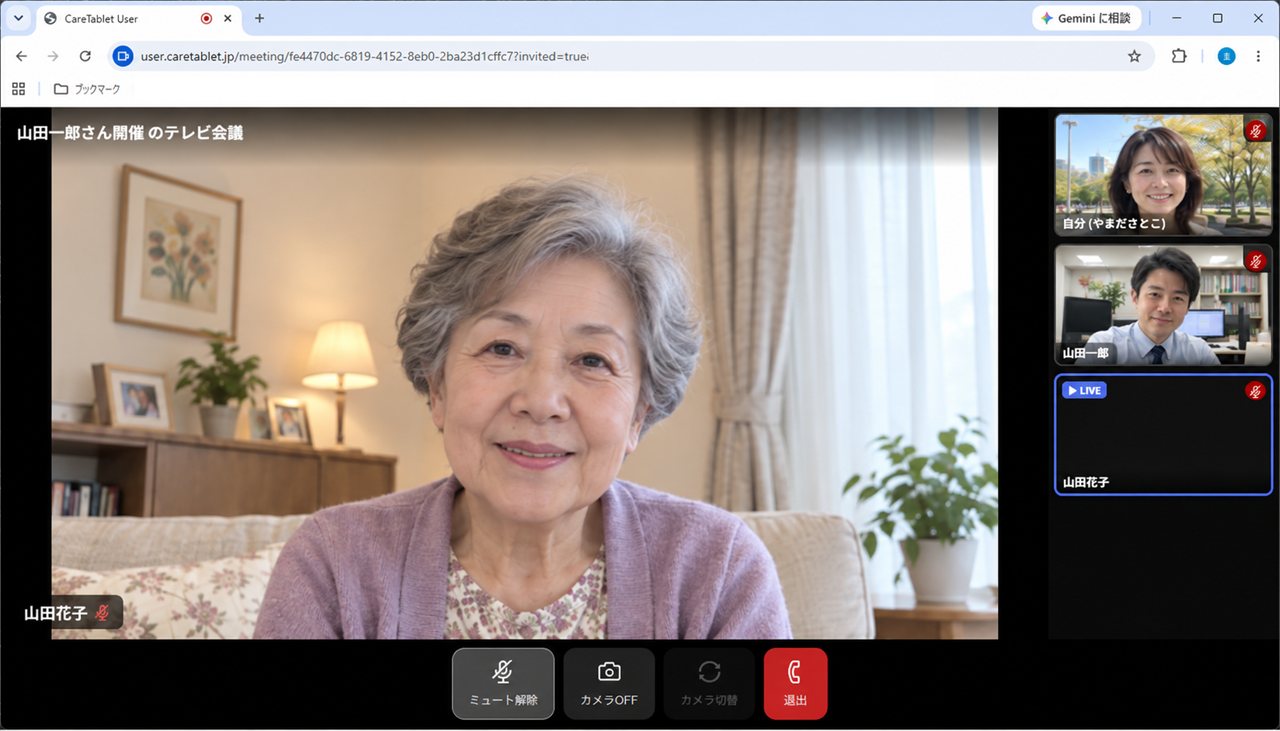Screen dimensions: 1280x731
Task: Reload the page
Action: click(x=85, y=56)
